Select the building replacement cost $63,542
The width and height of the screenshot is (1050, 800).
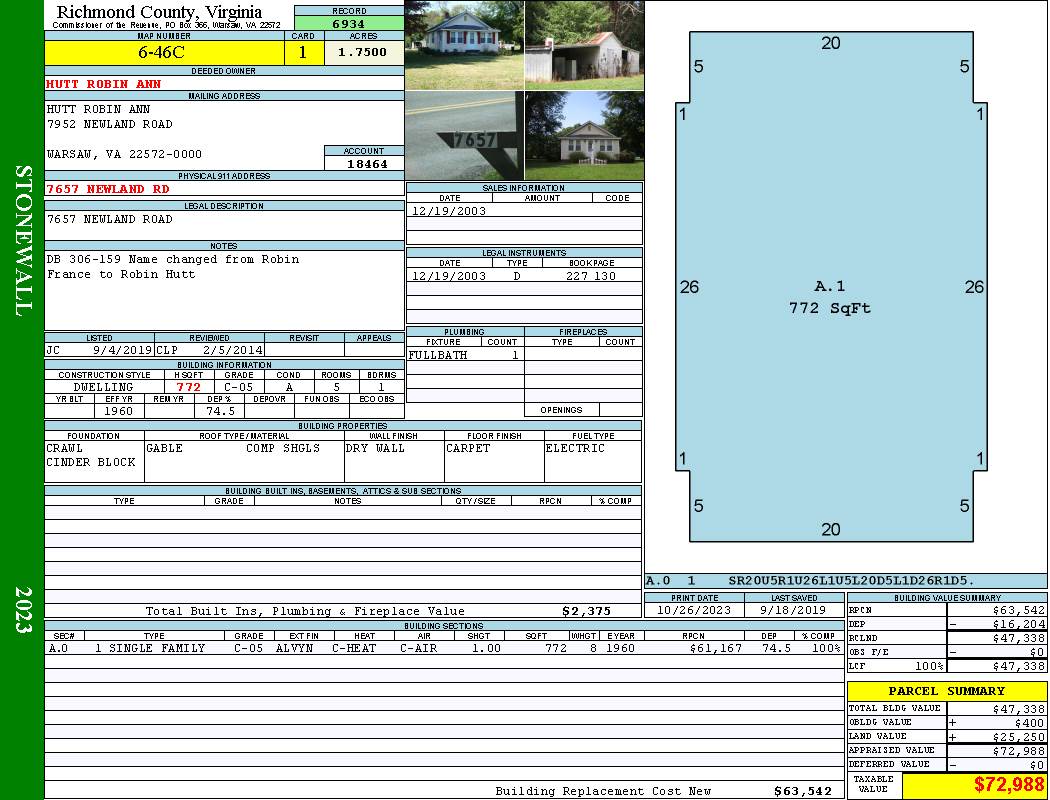[802, 791]
